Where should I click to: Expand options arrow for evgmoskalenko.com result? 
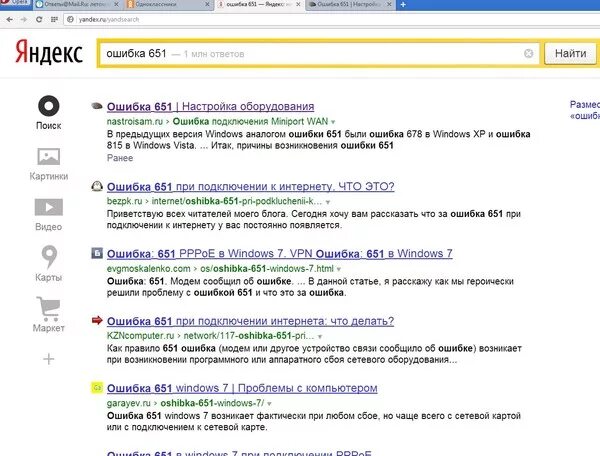pos(339,269)
